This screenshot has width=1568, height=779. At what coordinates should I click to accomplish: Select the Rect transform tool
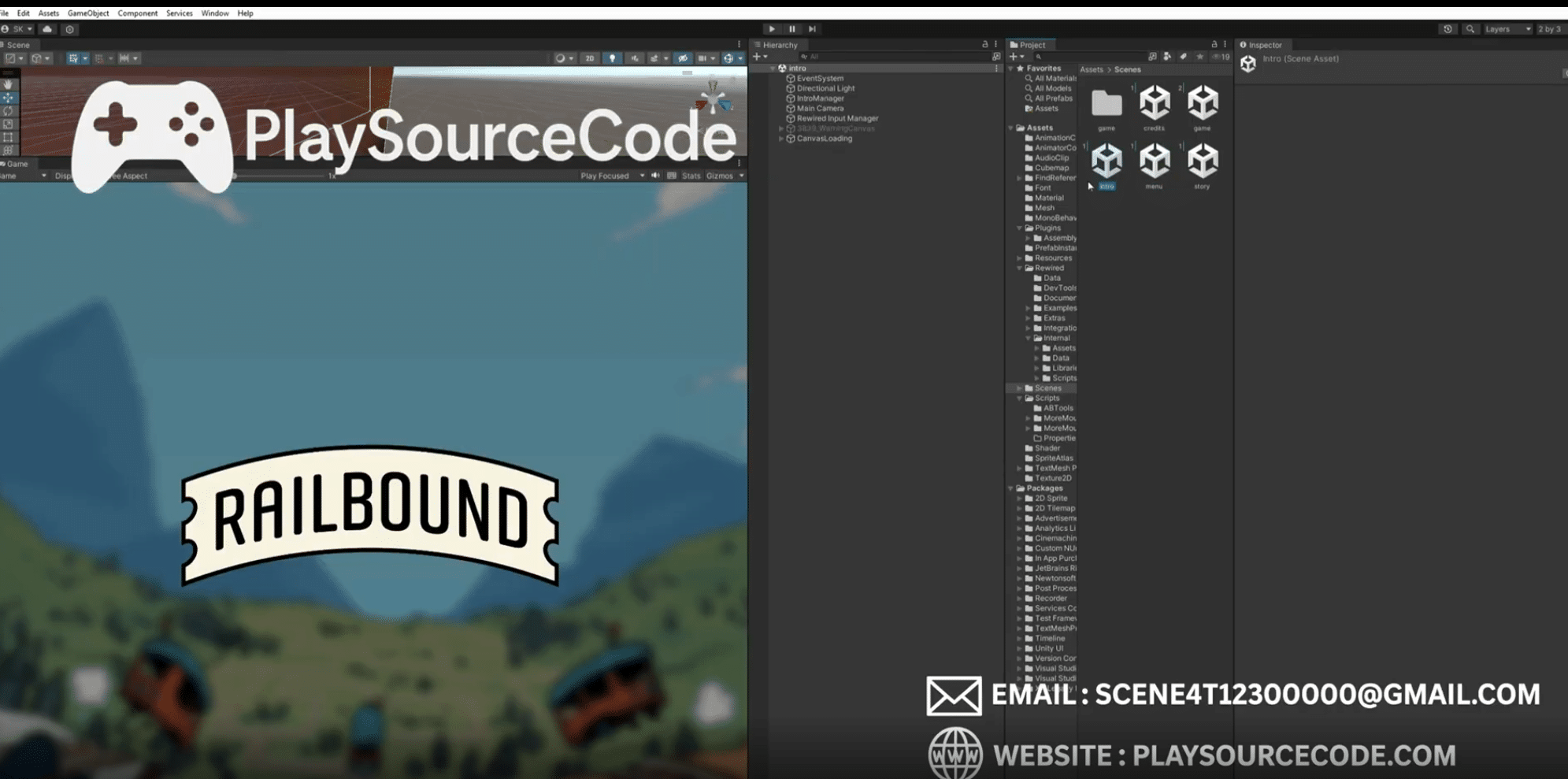coord(8,137)
